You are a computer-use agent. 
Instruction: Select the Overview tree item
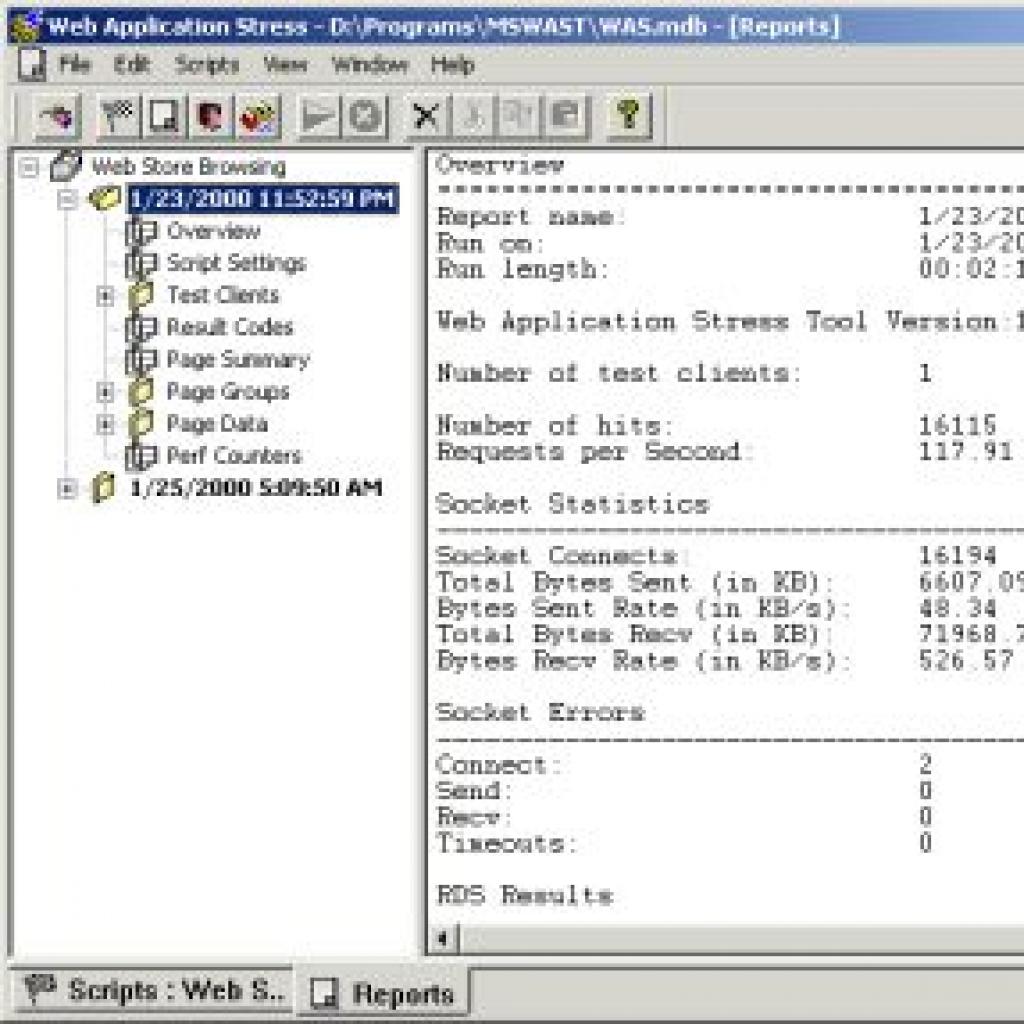click(214, 231)
